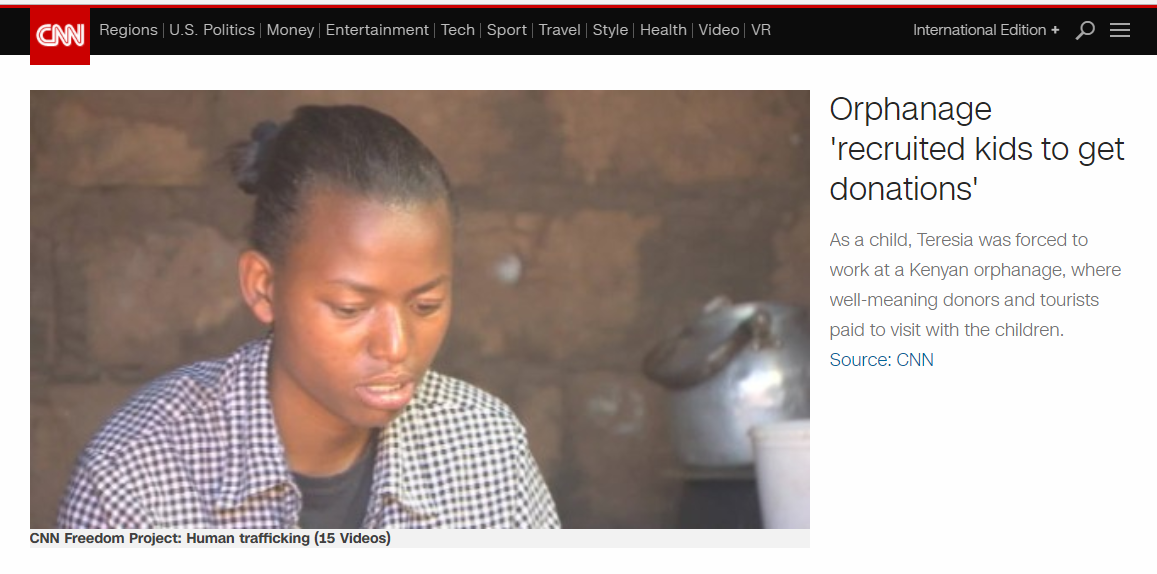
Task: Select Style in the top navigation
Action: (610, 30)
